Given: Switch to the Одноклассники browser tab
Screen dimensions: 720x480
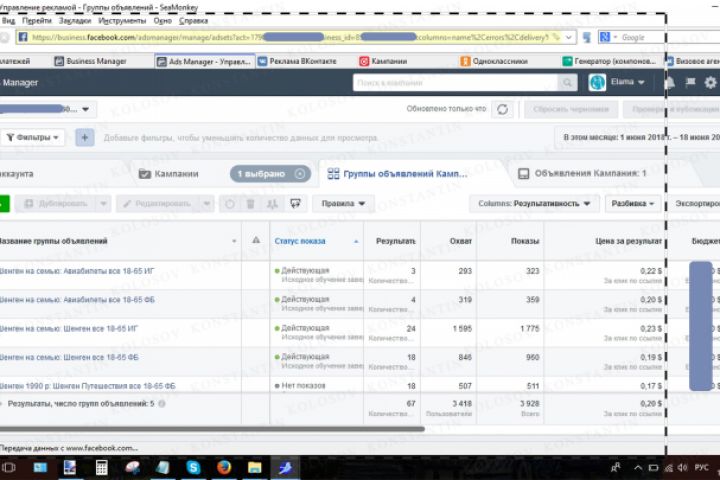Looking at the screenshot, I should pos(494,61).
